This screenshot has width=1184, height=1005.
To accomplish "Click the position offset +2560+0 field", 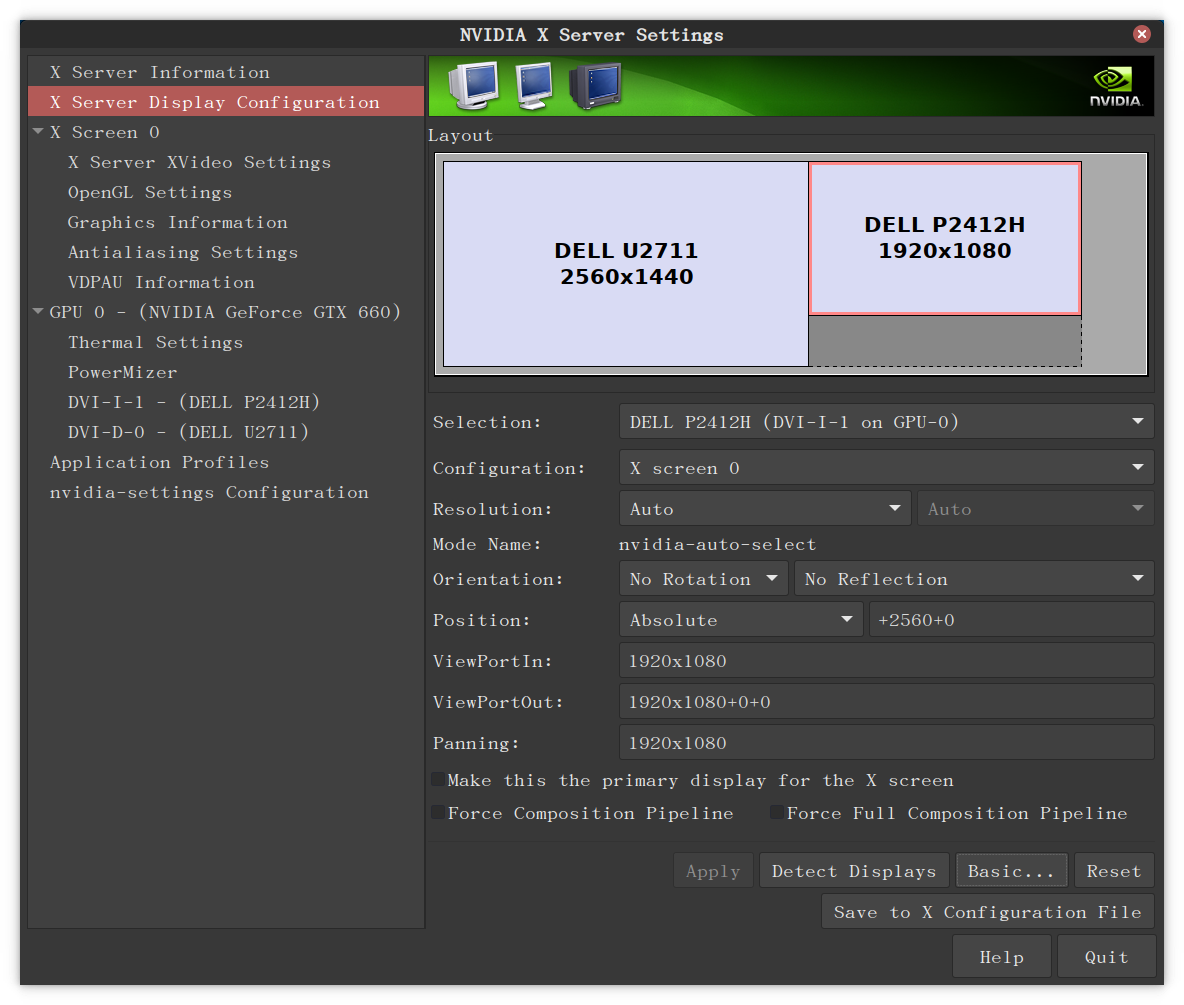I will pos(1011,619).
